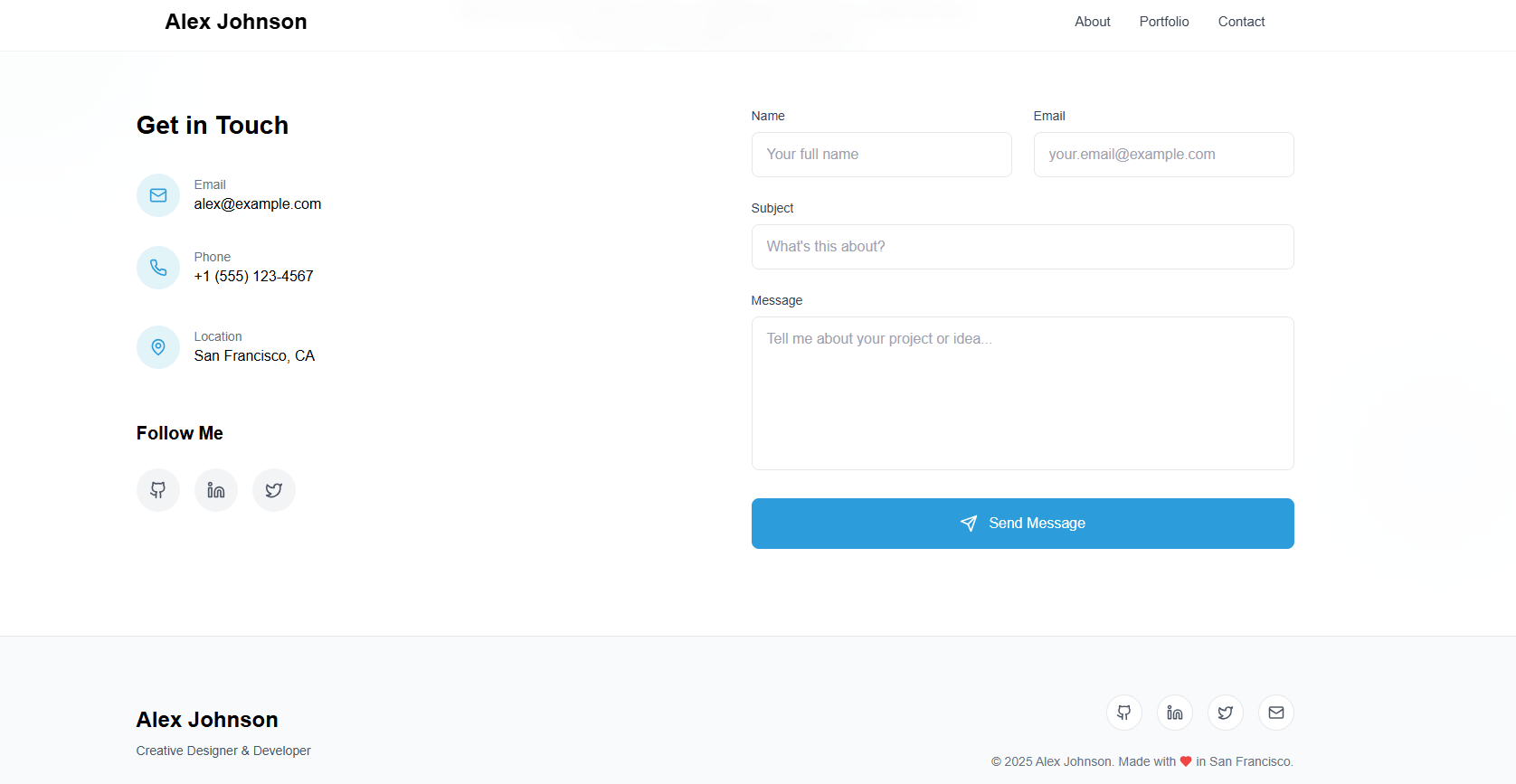1516x784 pixels.
Task: Click the location pin icon
Action: (158, 347)
